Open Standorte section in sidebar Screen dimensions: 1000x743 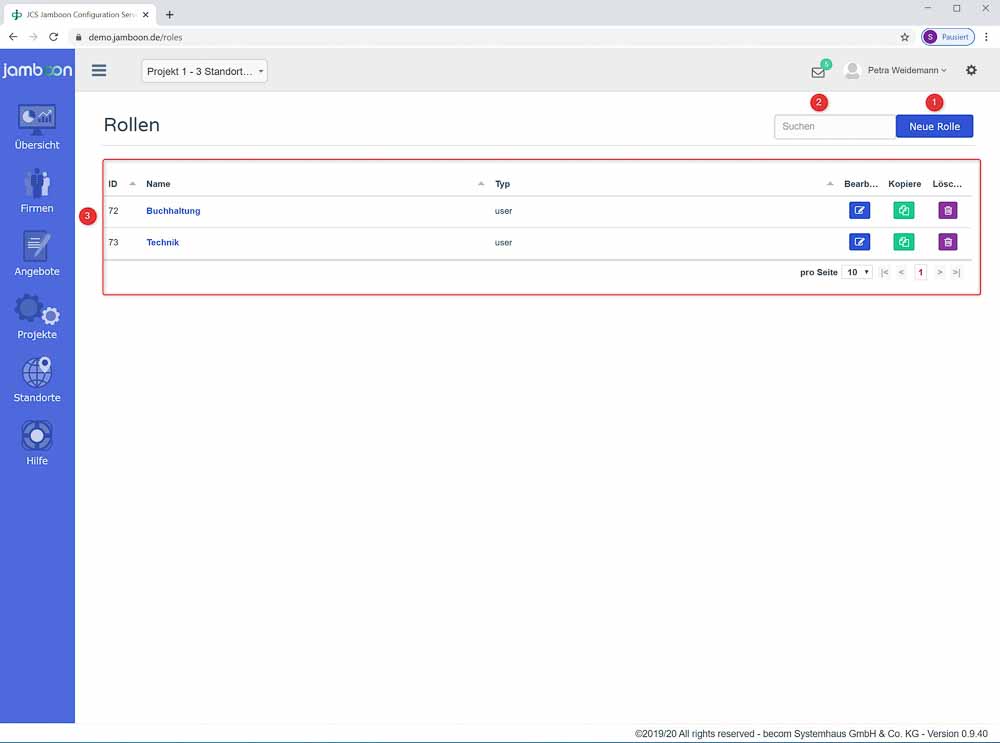click(x=37, y=380)
